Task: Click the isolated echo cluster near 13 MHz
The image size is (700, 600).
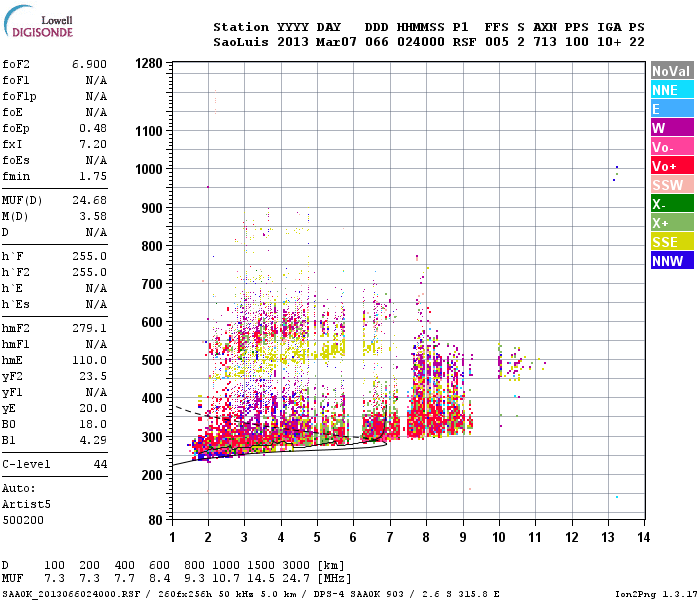Action: coord(616,173)
